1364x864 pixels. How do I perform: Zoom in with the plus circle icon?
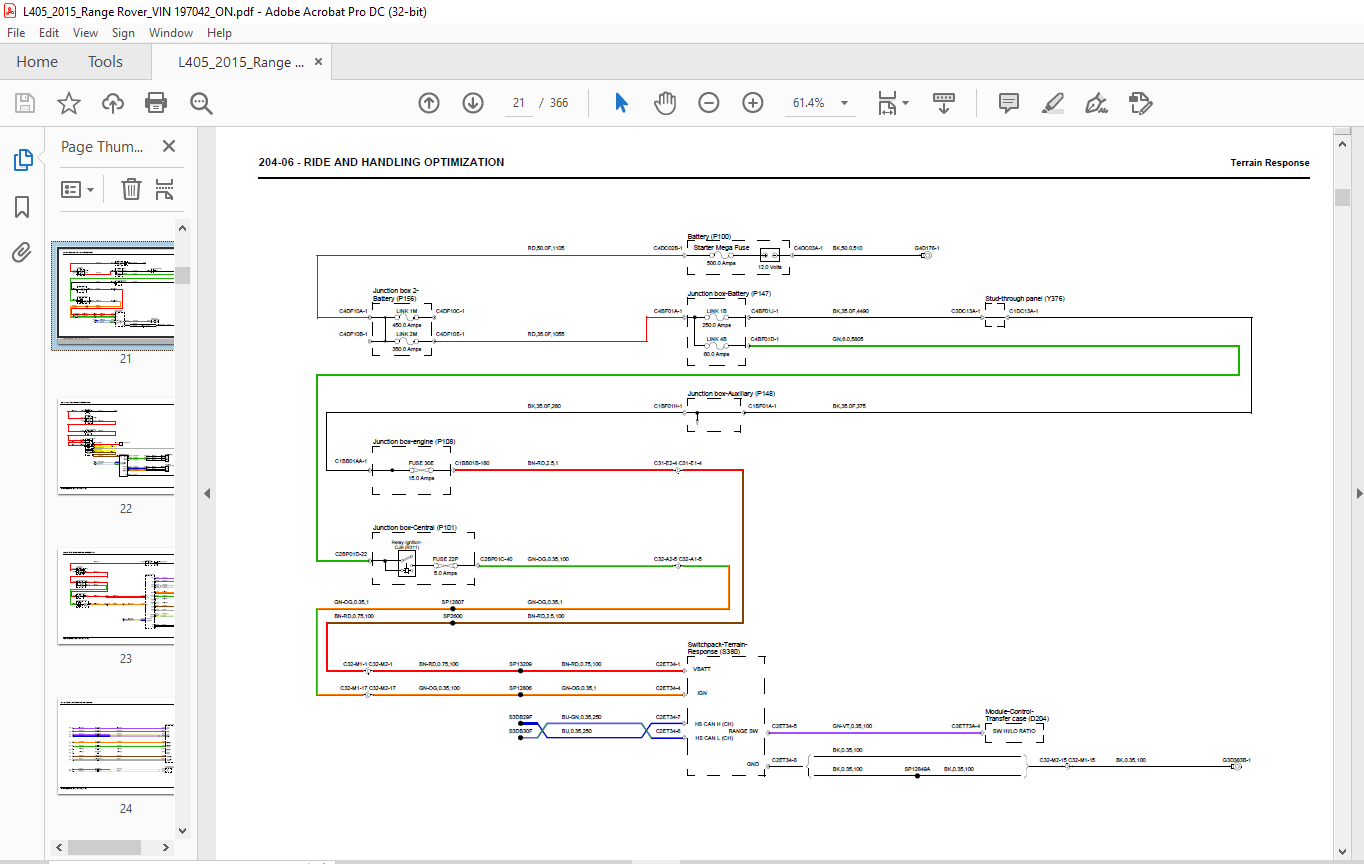click(753, 103)
